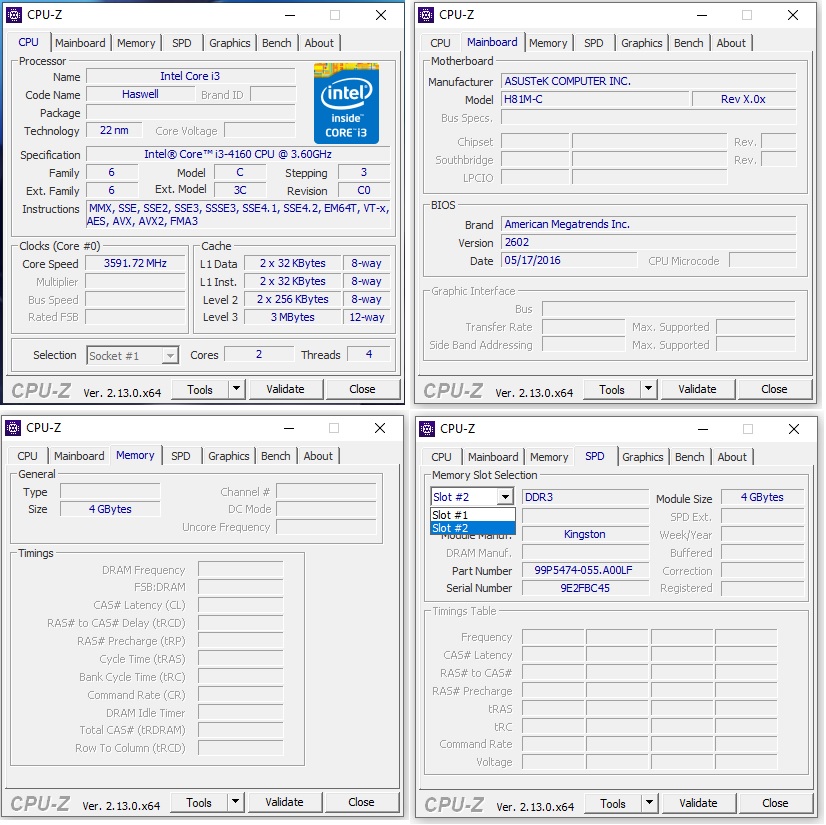Choose Slot #1 from the open slot list
This screenshot has width=826, height=825.
473,515
